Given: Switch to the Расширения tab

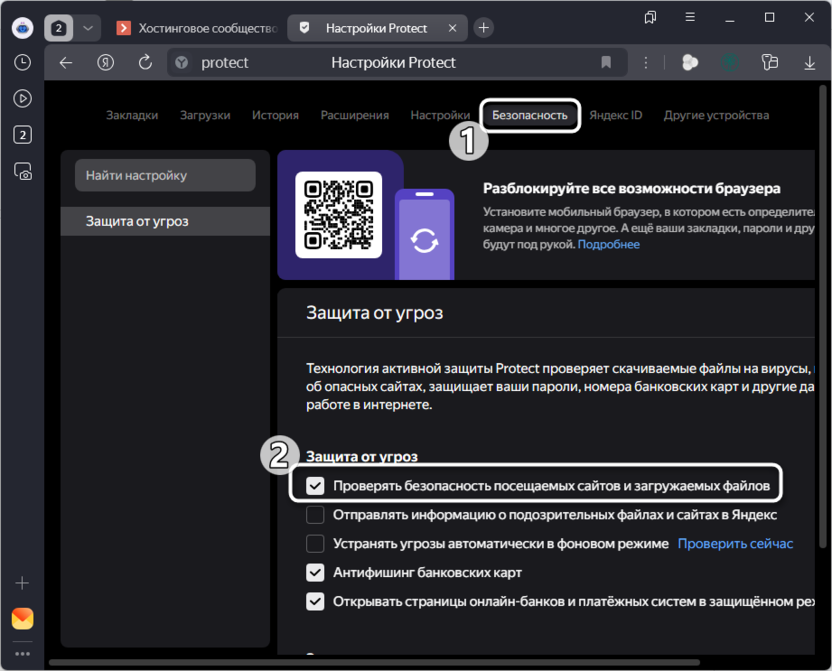Looking at the screenshot, I should [354, 115].
